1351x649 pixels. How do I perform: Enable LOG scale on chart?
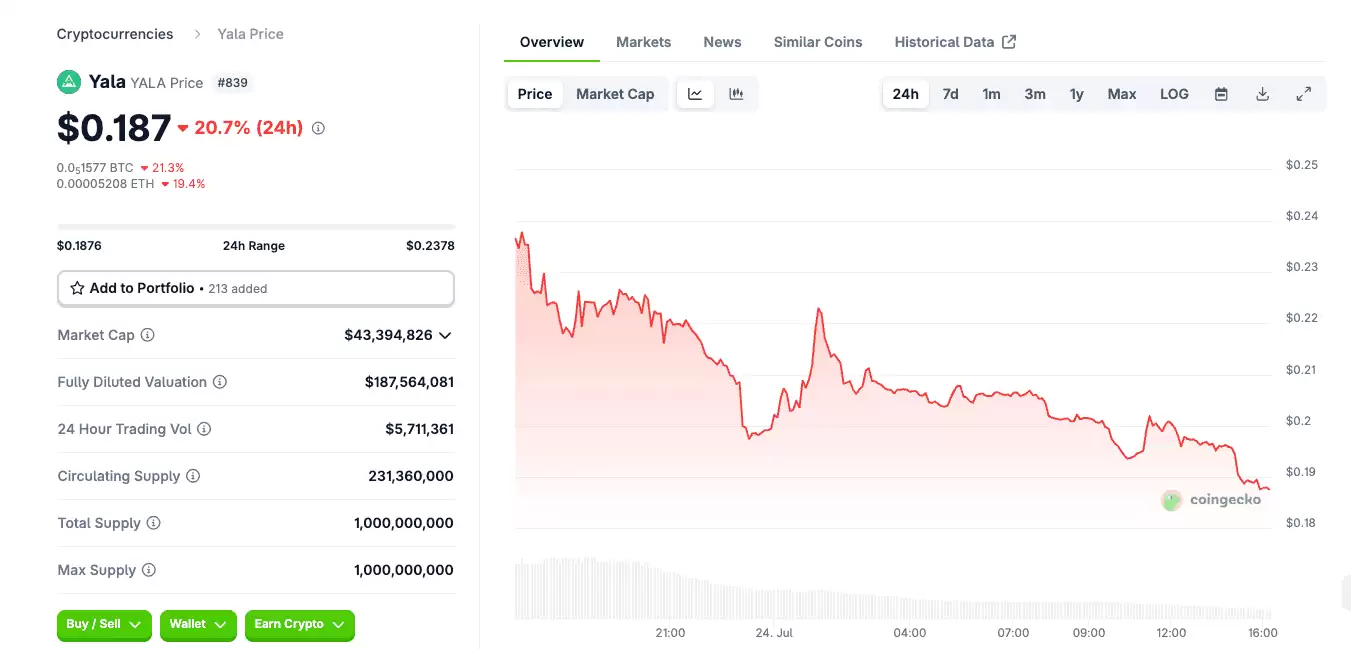pyautogui.click(x=1174, y=94)
